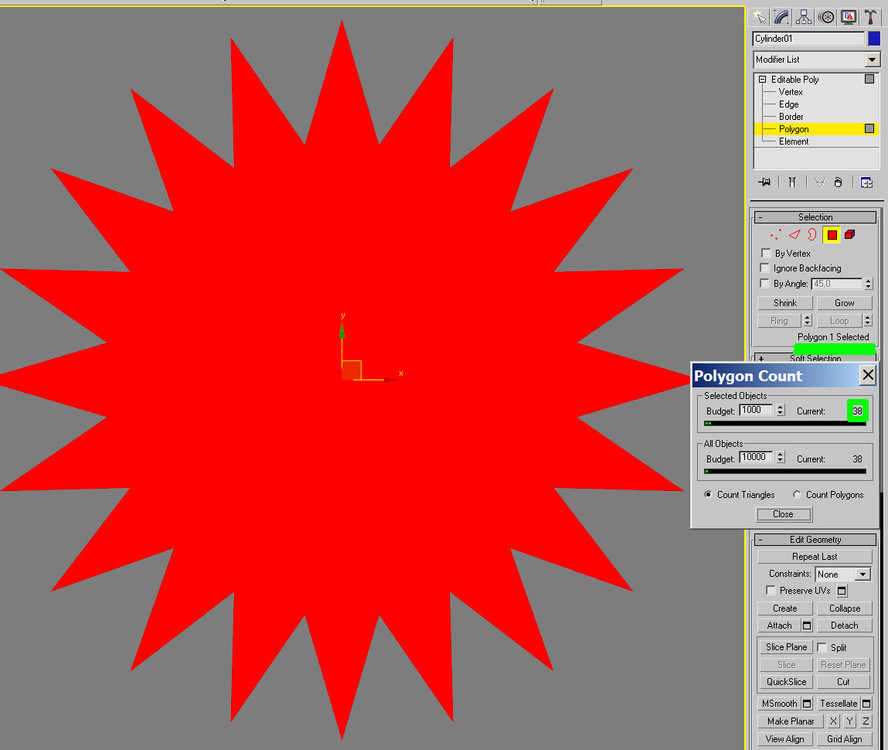Open the Modify command panel tab

782,17
